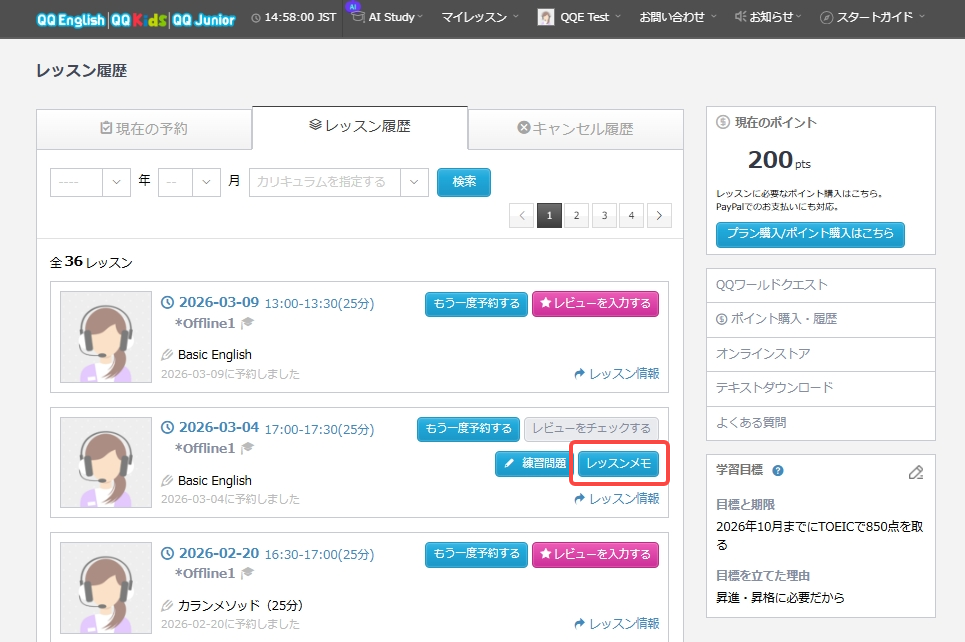Expand the month dropdown
965x642 pixels.
(189, 182)
